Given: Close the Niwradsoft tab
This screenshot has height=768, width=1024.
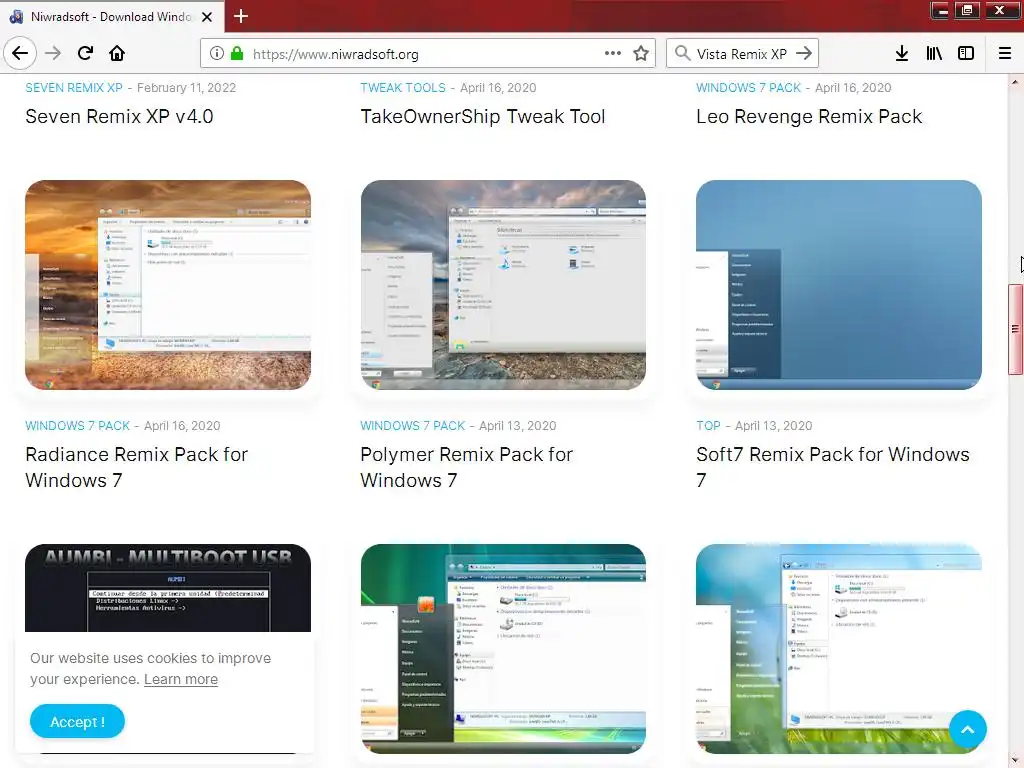Looking at the screenshot, I should (207, 17).
